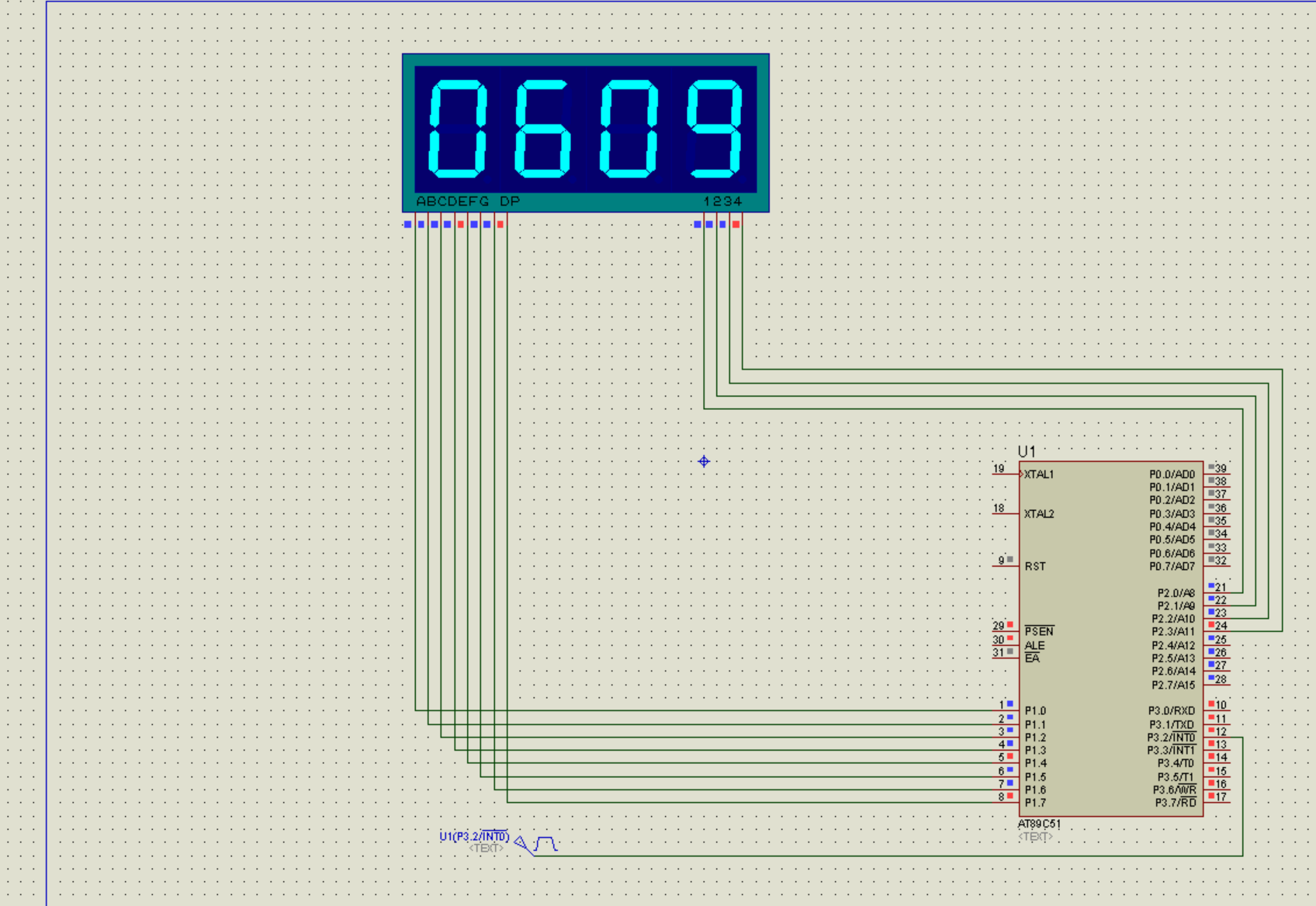Click the <TEXT> placeholder under the generator label
The height and width of the screenshot is (906, 1316).
[x=486, y=848]
